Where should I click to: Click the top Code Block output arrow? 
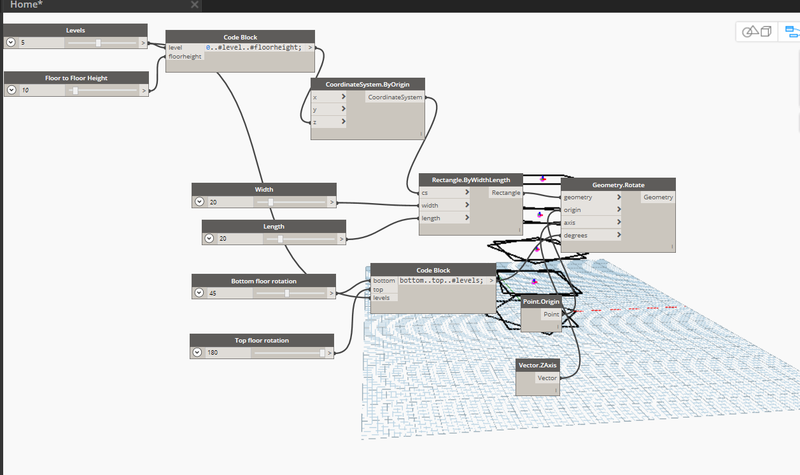[x=310, y=47]
